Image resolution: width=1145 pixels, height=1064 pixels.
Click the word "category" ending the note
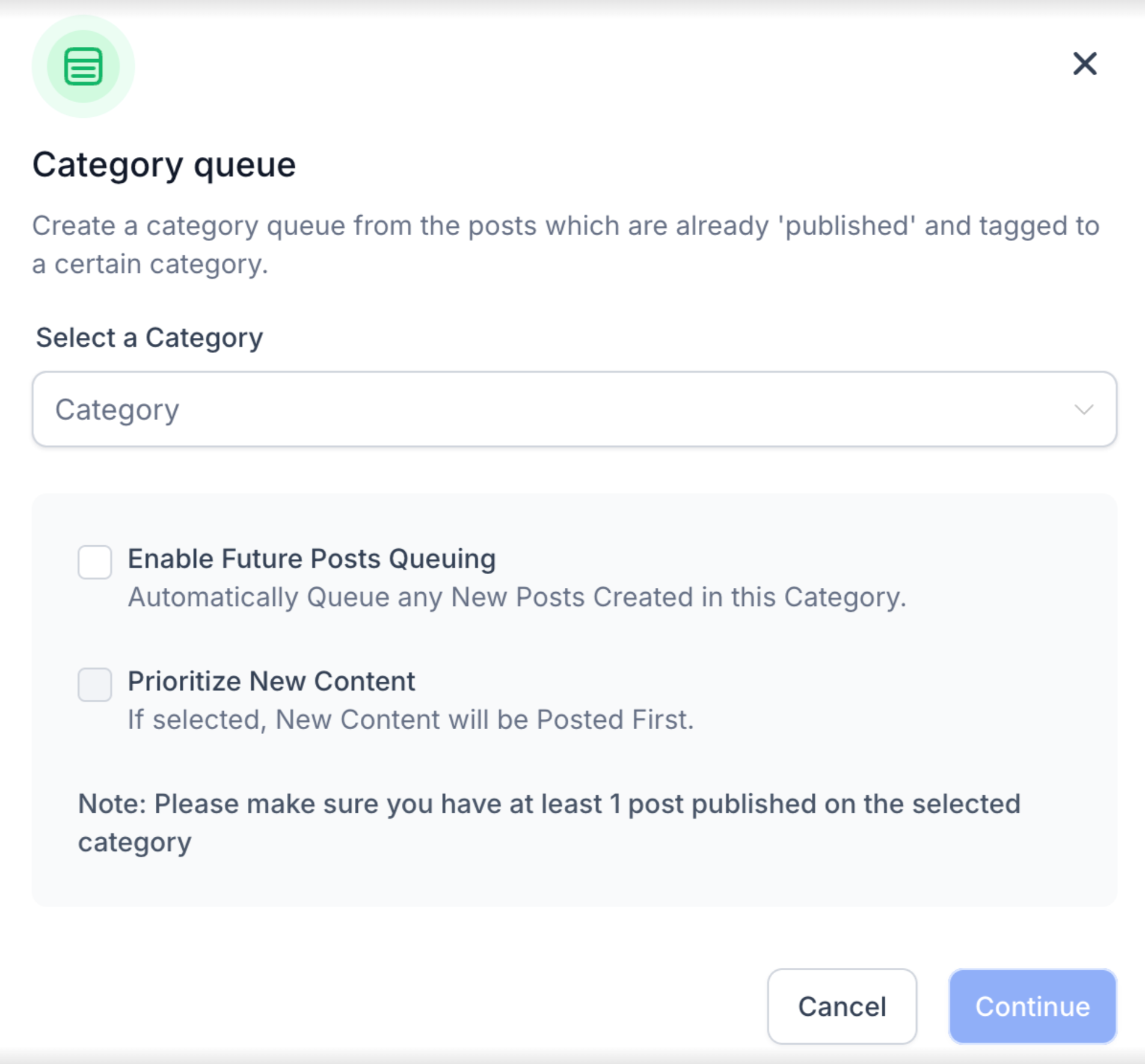click(135, 843)
